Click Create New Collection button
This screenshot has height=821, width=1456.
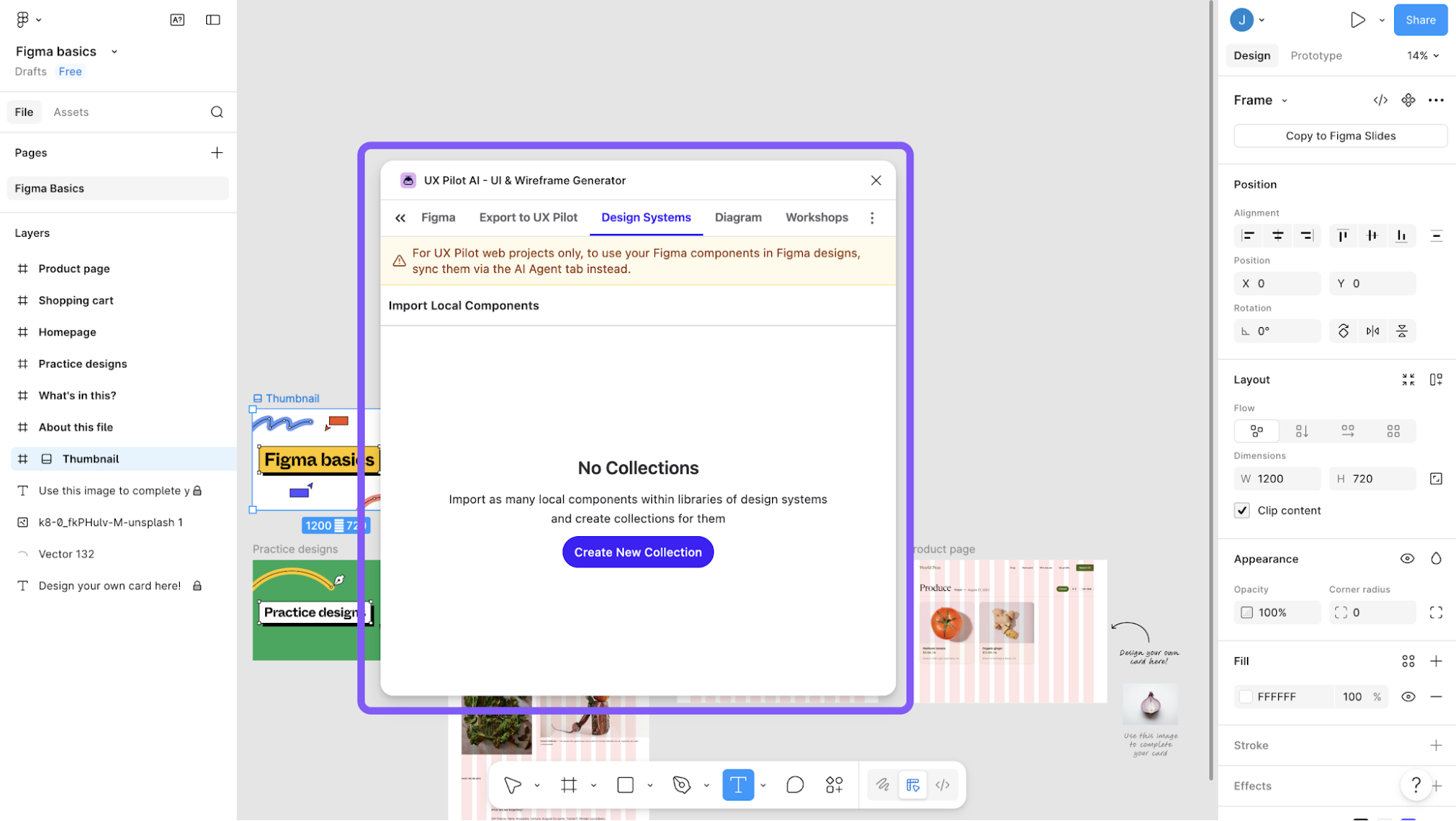click(x=637, y=552)
